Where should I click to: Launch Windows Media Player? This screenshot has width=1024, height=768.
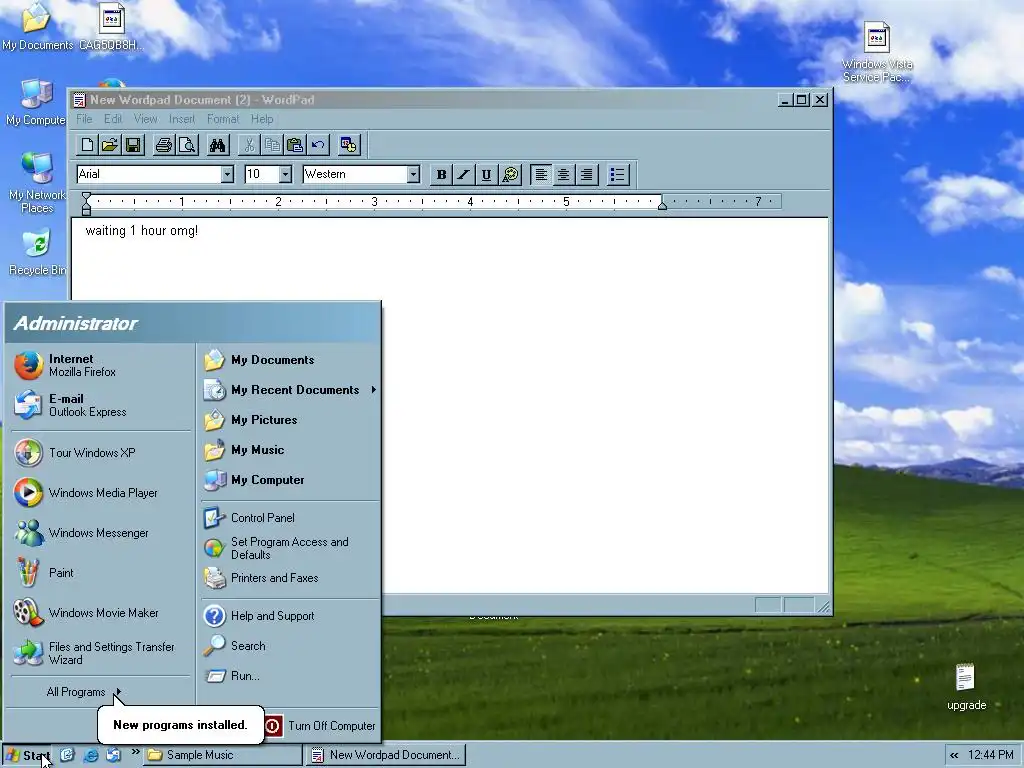pos(101,493)
